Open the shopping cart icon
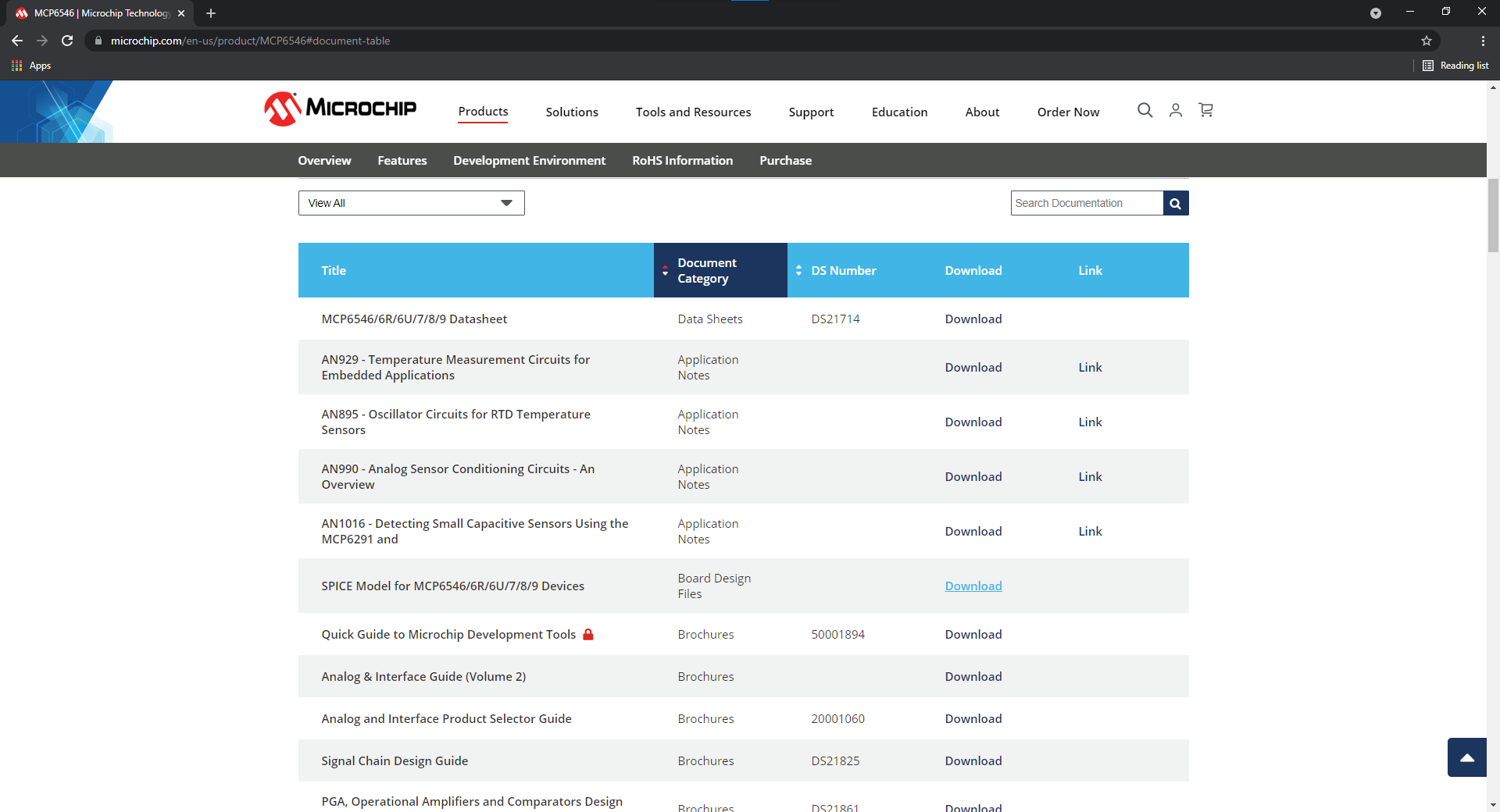 click(x=1205, y=110)
